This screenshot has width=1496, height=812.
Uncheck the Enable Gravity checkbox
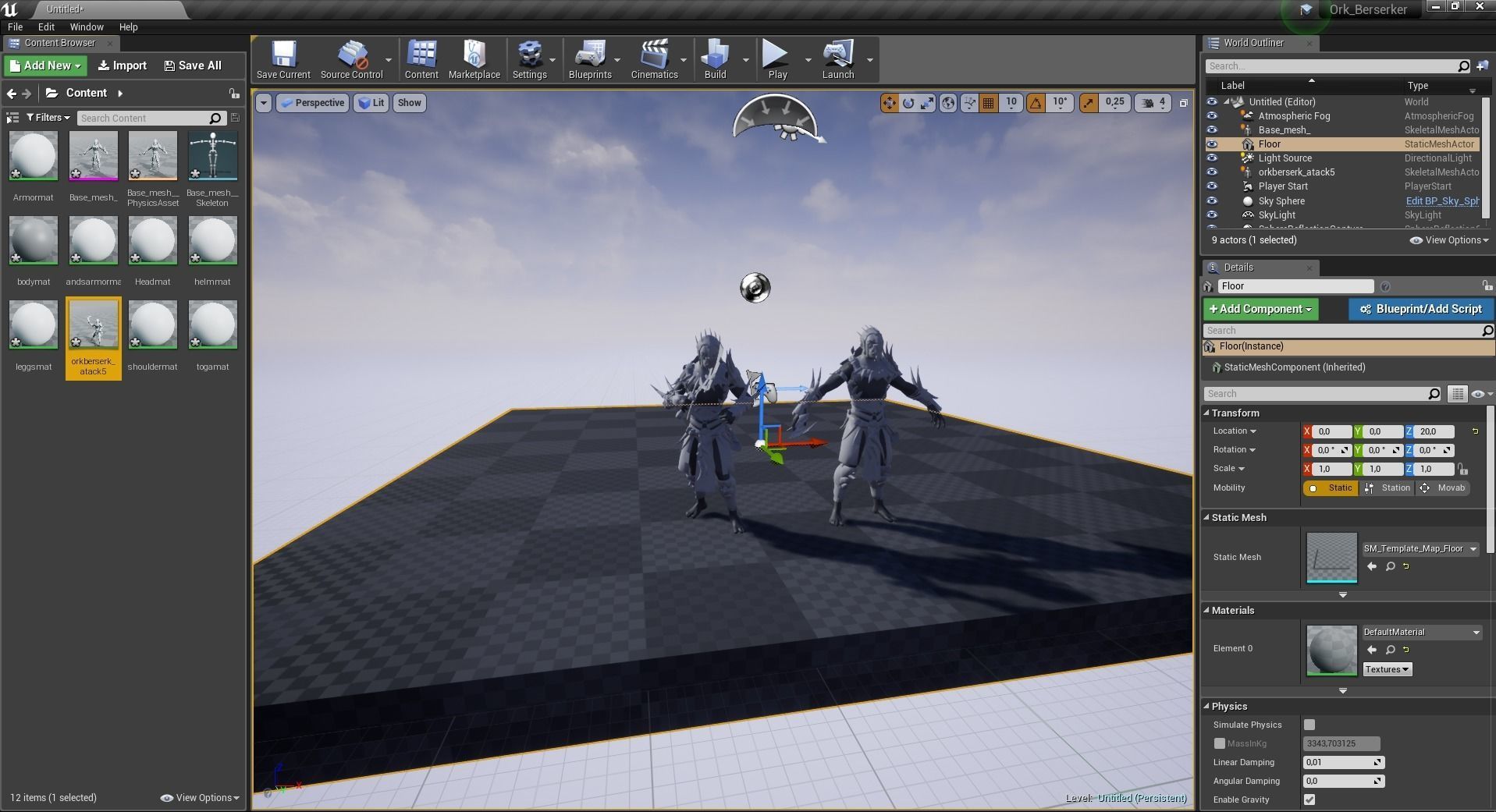point(1309,800)
